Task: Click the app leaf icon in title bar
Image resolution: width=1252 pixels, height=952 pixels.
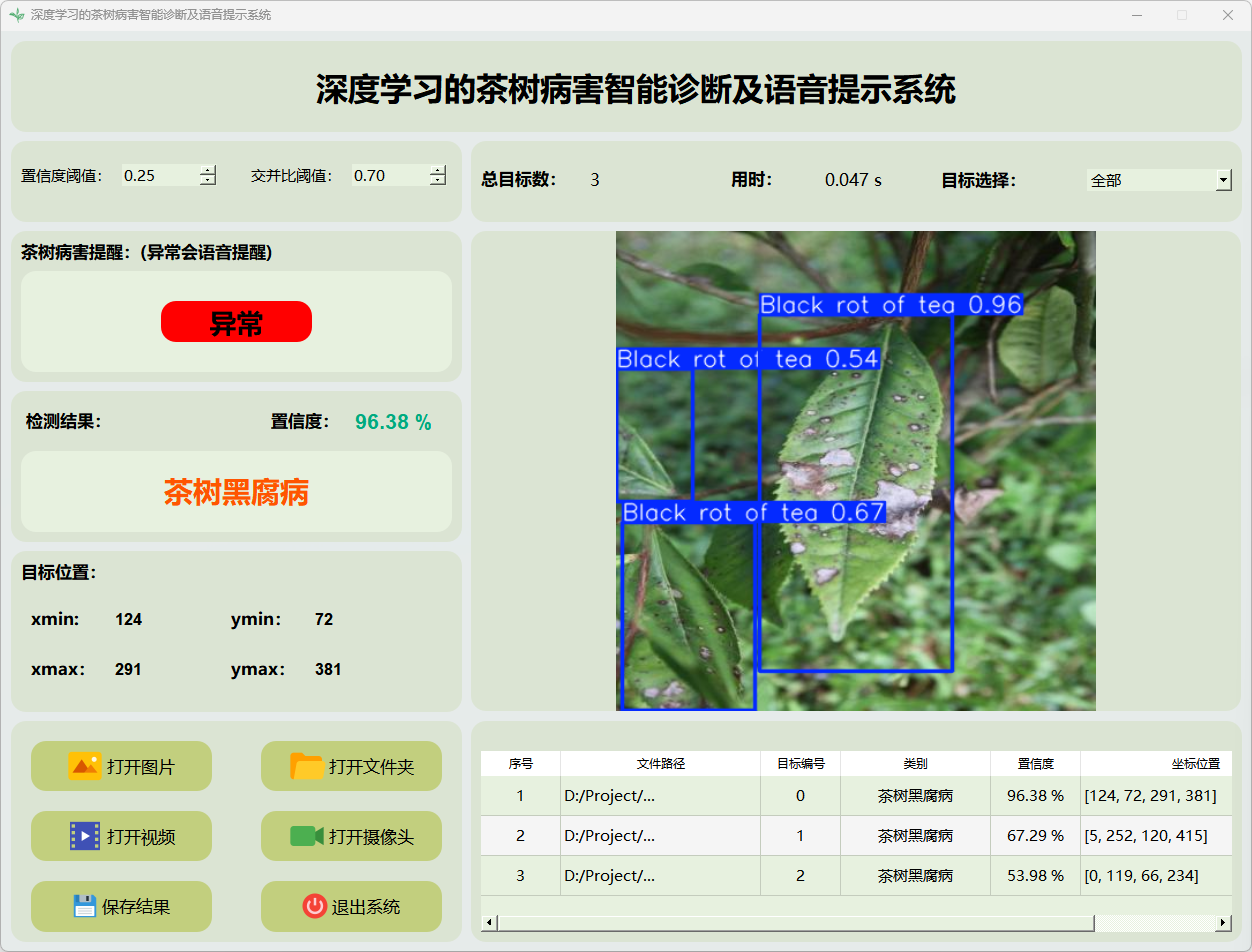Action: coord(16,15)
